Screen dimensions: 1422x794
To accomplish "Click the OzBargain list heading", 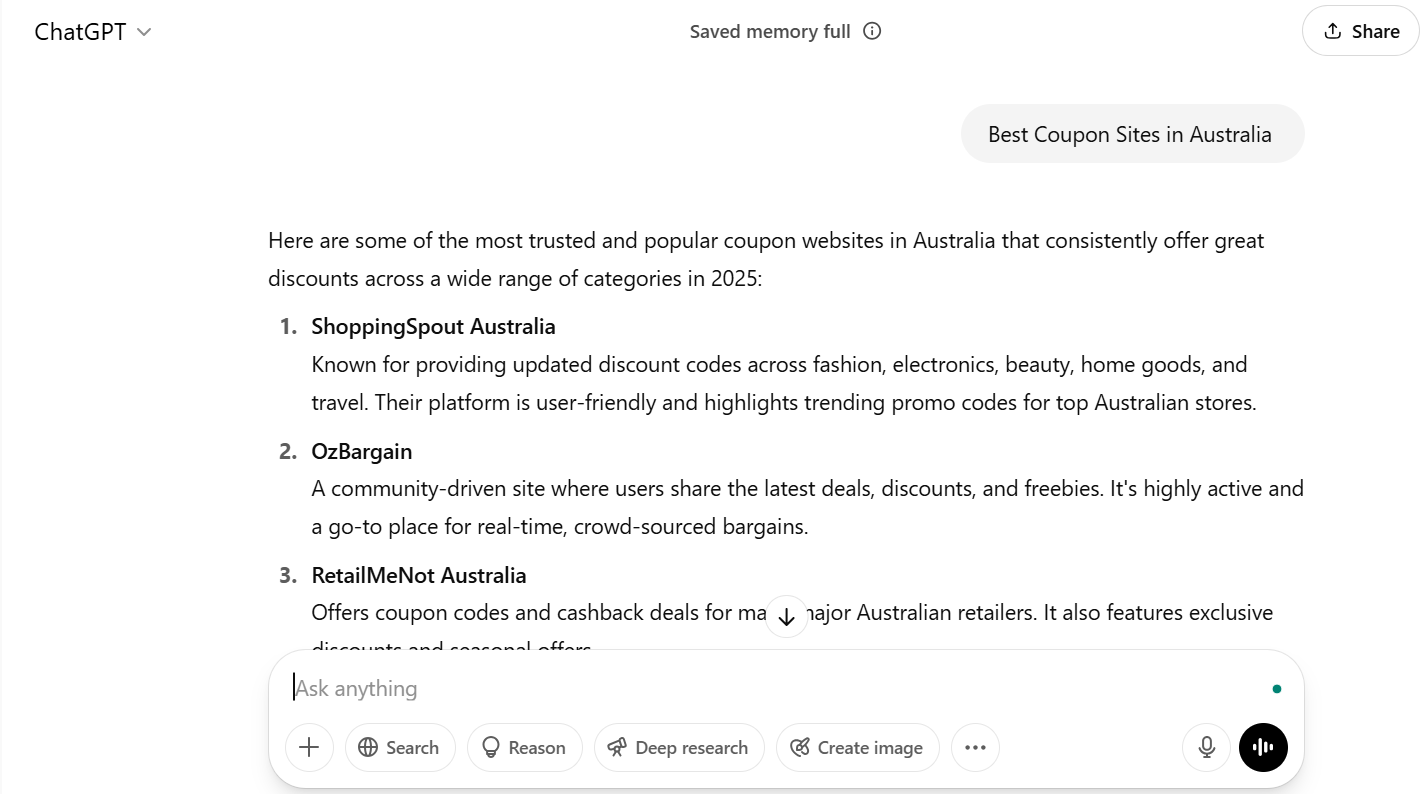I will click(362, 451).
